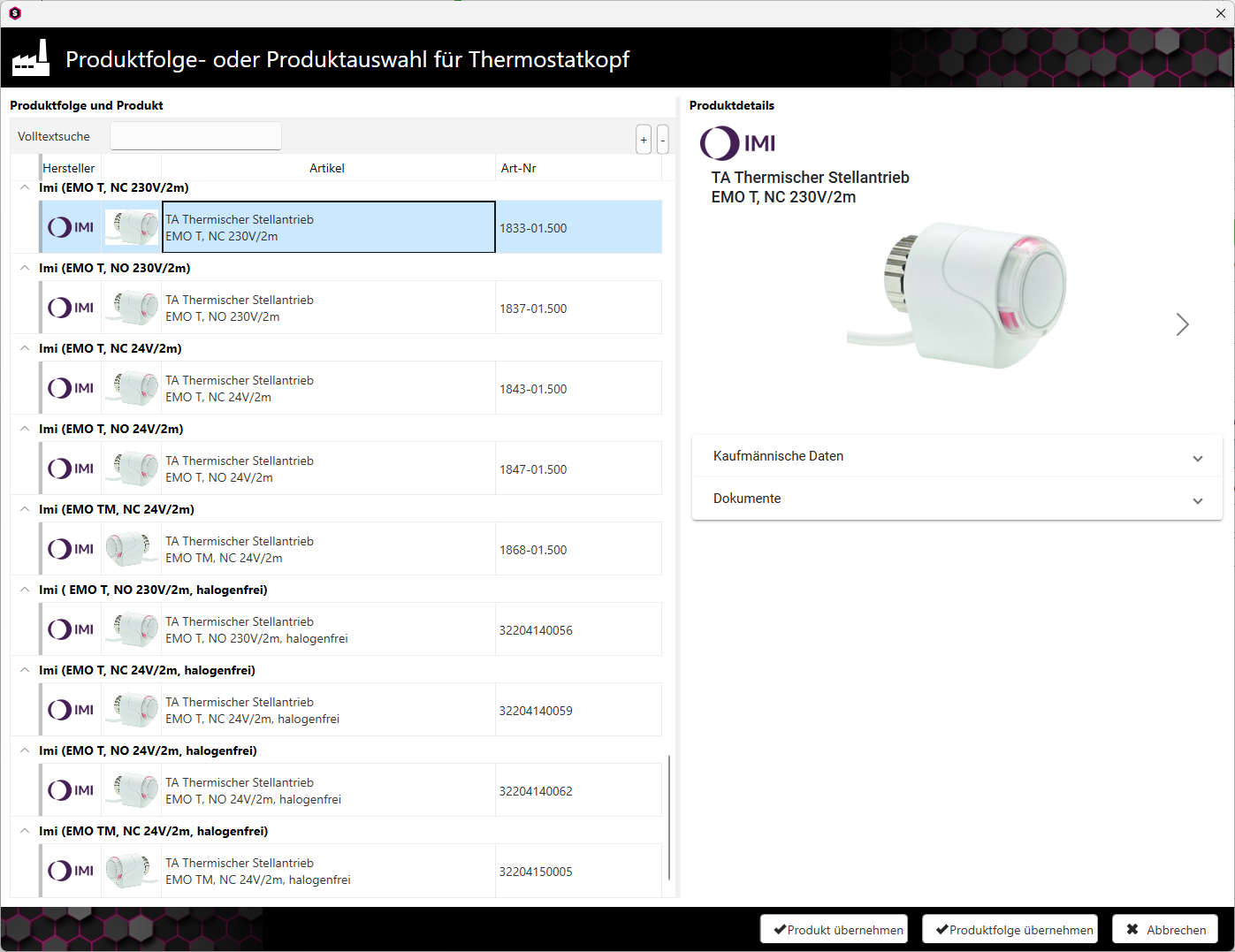Select the EMO T, NO 230V/2m article cell
The height and width of the screenshot is (952, 1235).
[329, 308]
